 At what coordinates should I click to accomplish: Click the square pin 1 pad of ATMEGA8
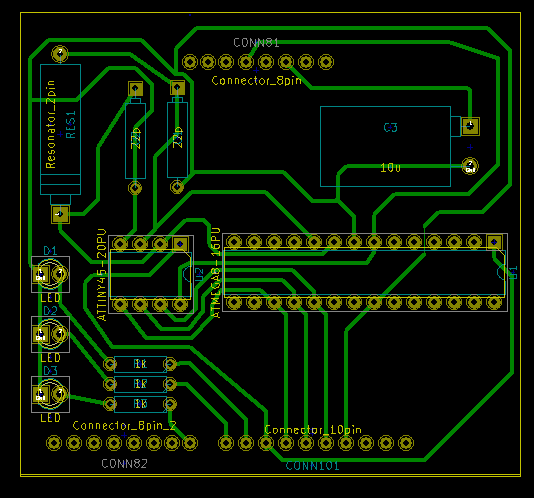(494, 242)
